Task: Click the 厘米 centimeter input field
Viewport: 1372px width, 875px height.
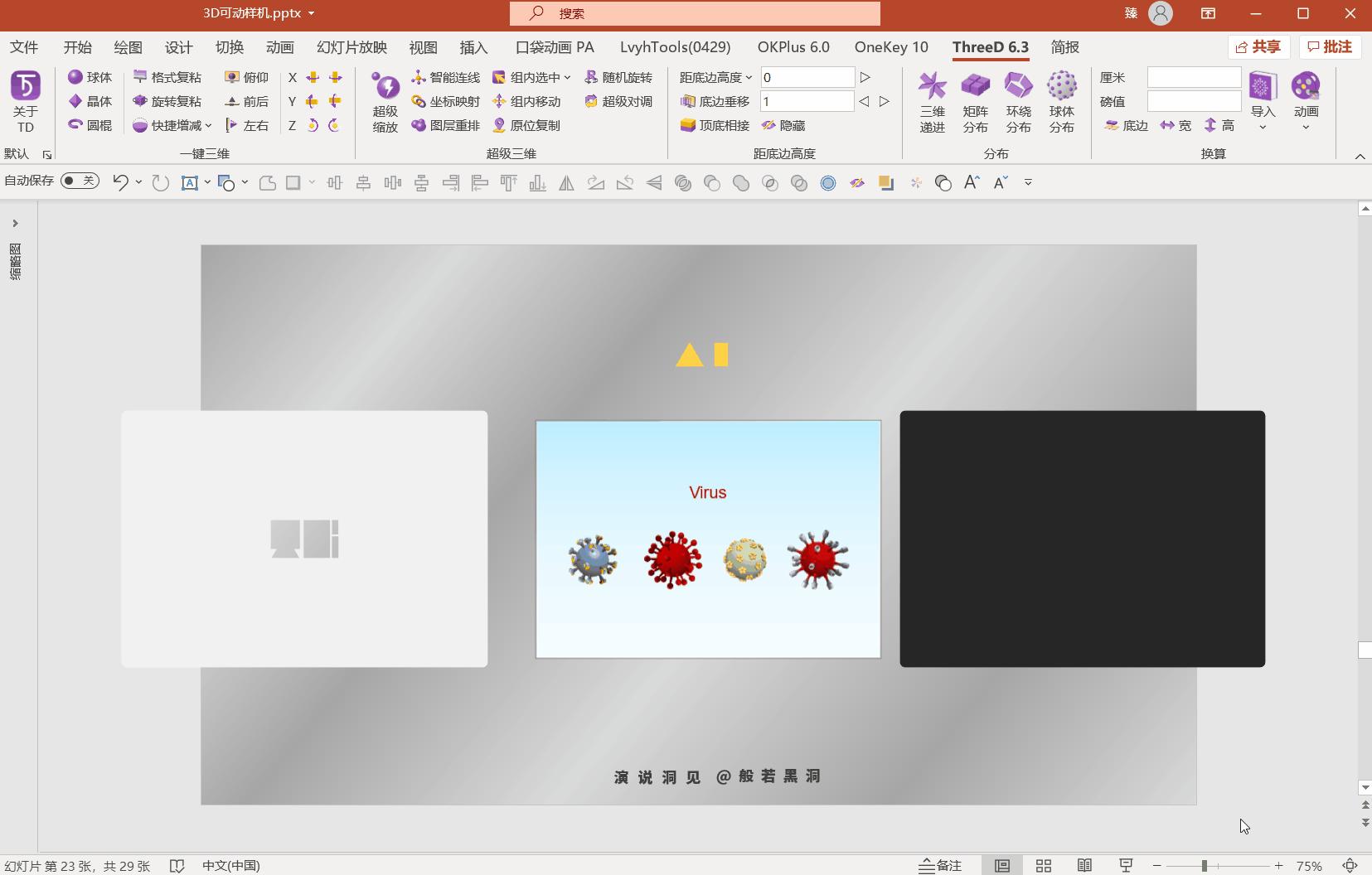Action: [1194, 77]
